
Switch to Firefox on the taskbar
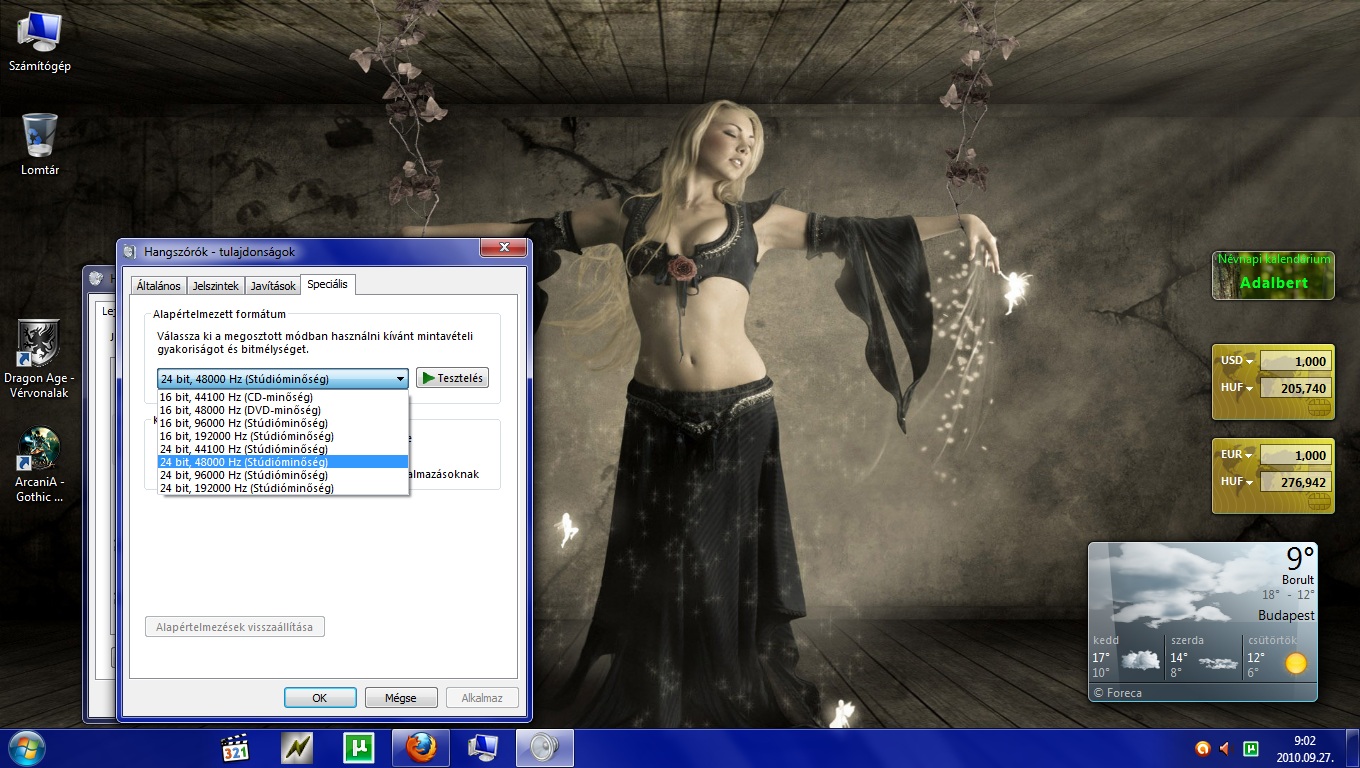point(421,748)
